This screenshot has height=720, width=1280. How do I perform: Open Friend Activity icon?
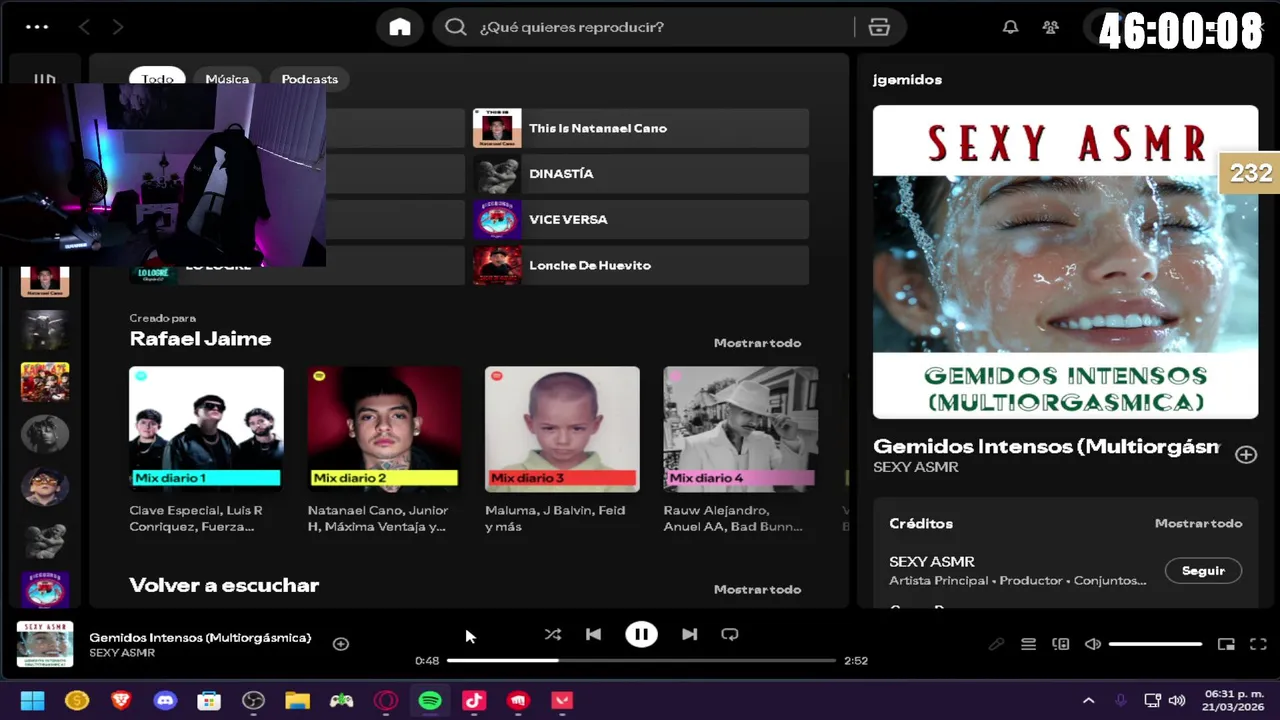click(x=1050, y=27)
